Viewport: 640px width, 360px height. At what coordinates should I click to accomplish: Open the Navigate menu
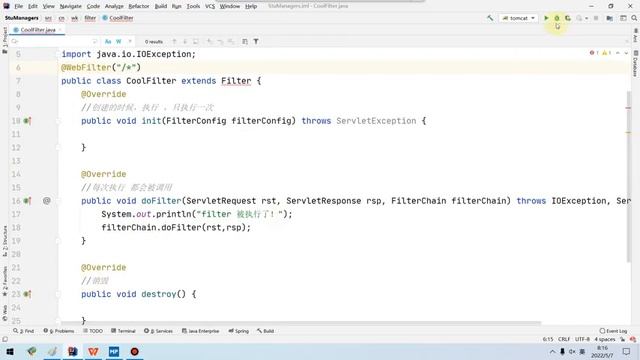point(71,6)
